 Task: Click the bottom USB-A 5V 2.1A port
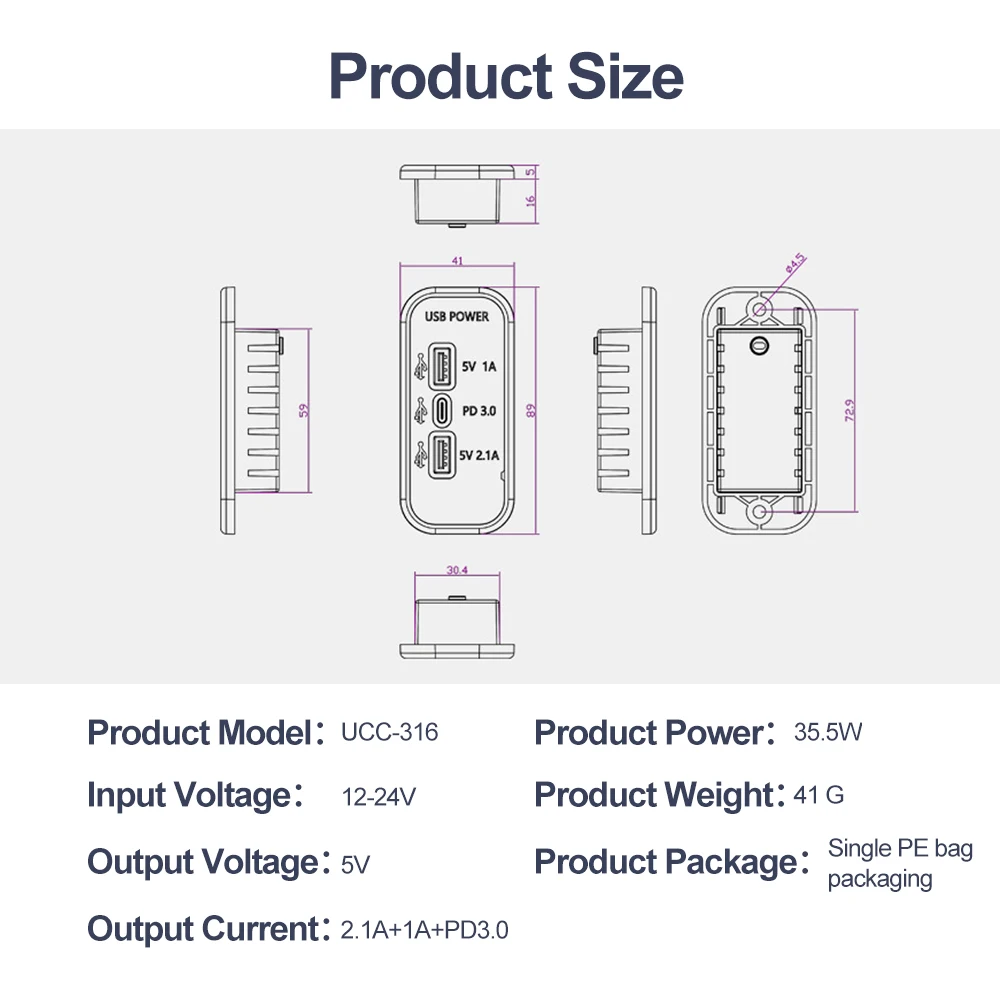click(x=441, y=455)
